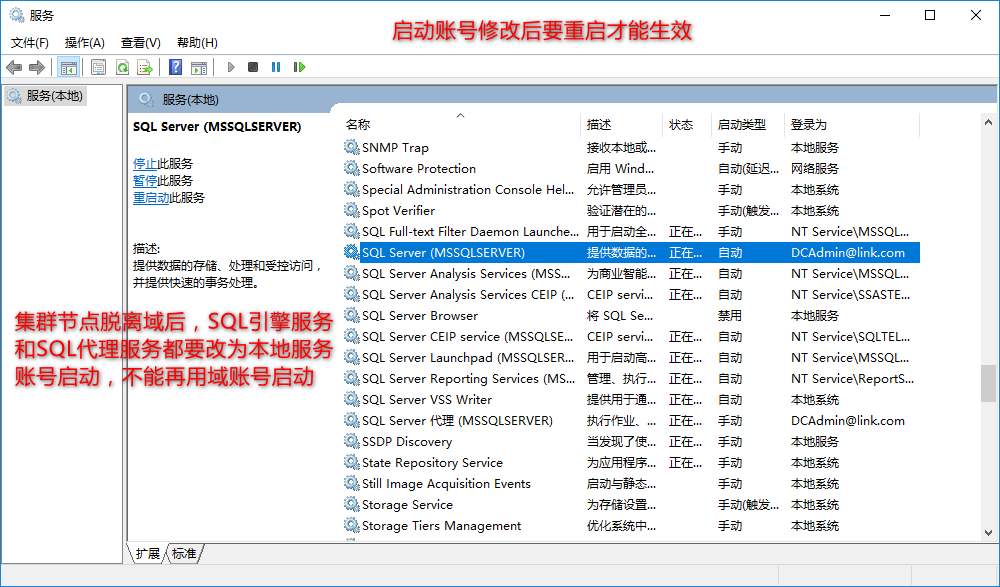Click gear icon beside SQL Server VSS Writer
Screen dimensions: 1000x587
[x=351, y=400]
